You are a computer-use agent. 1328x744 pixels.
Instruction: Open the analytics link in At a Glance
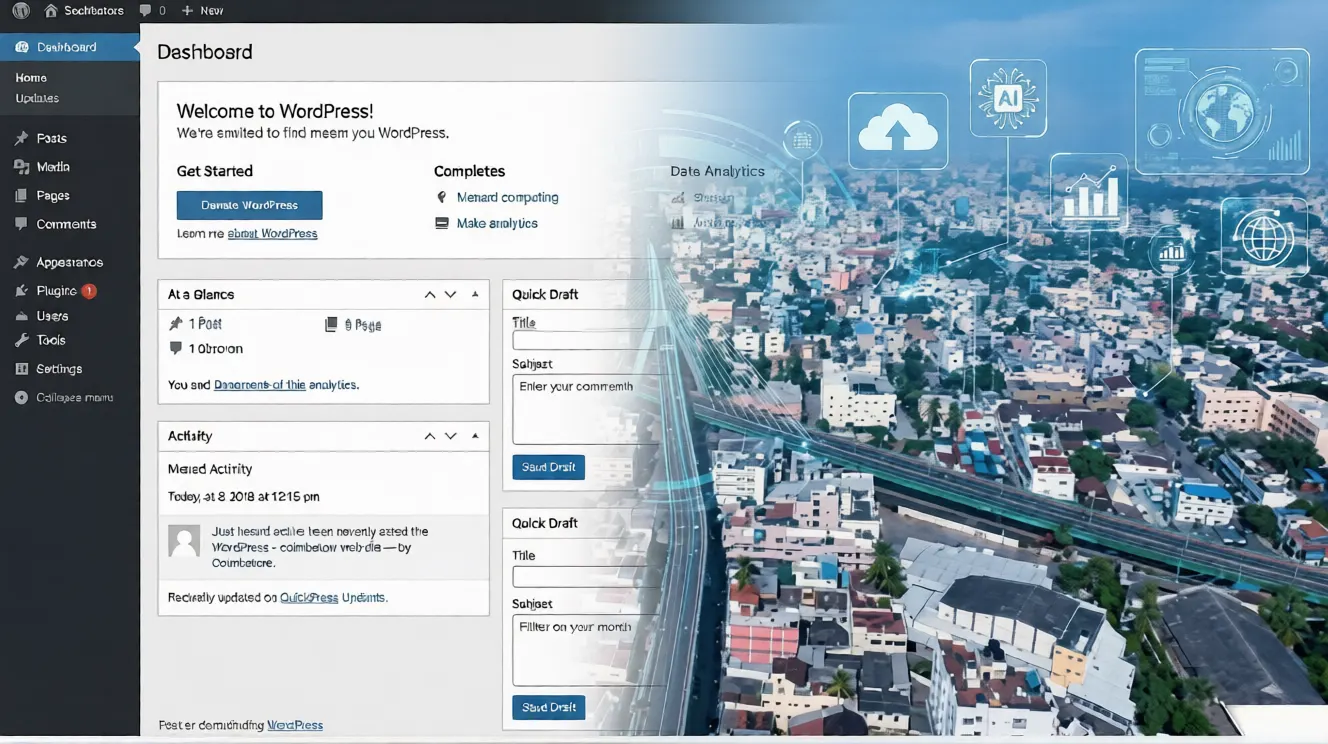(260, 384)
